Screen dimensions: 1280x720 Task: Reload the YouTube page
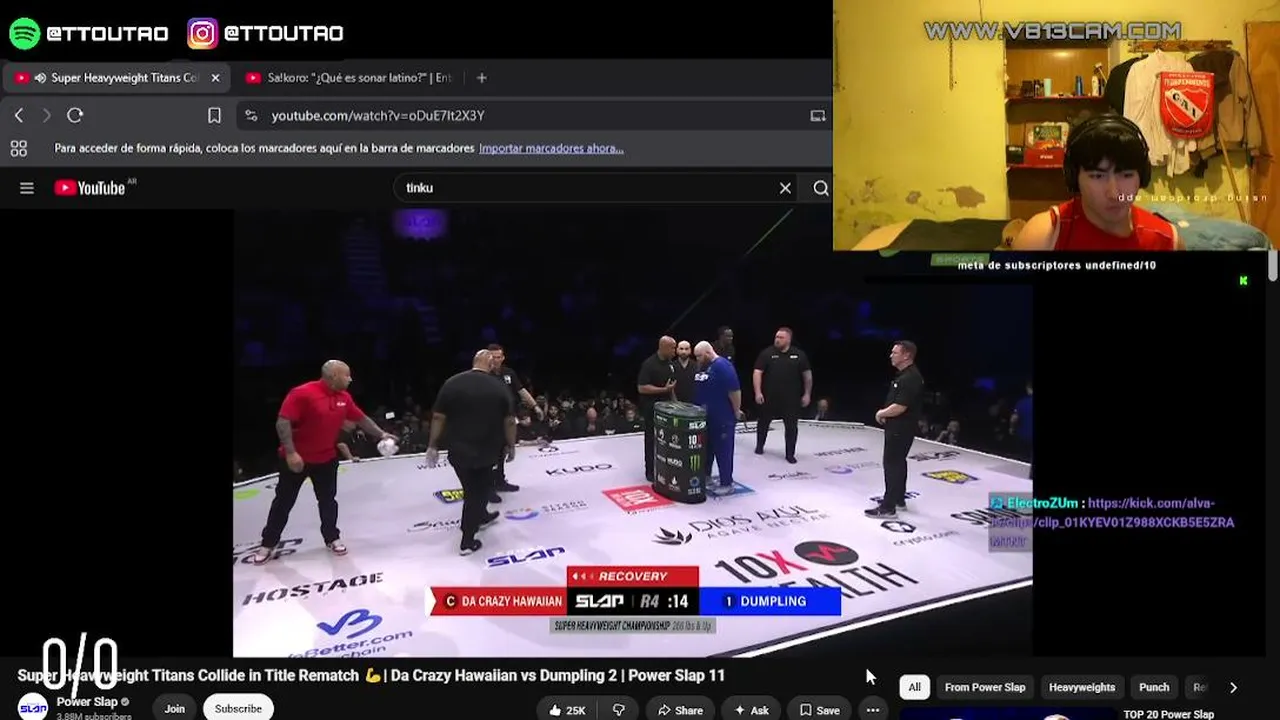75,116
